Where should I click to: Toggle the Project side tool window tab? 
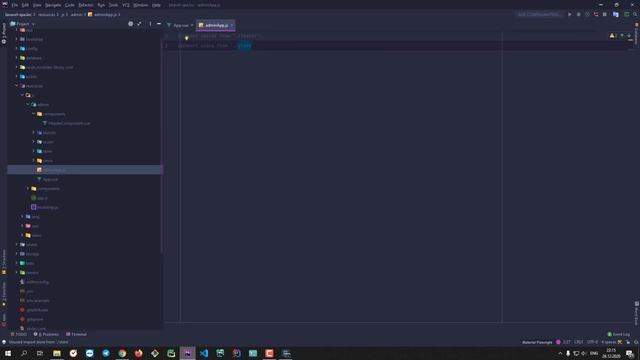[4, 33]
